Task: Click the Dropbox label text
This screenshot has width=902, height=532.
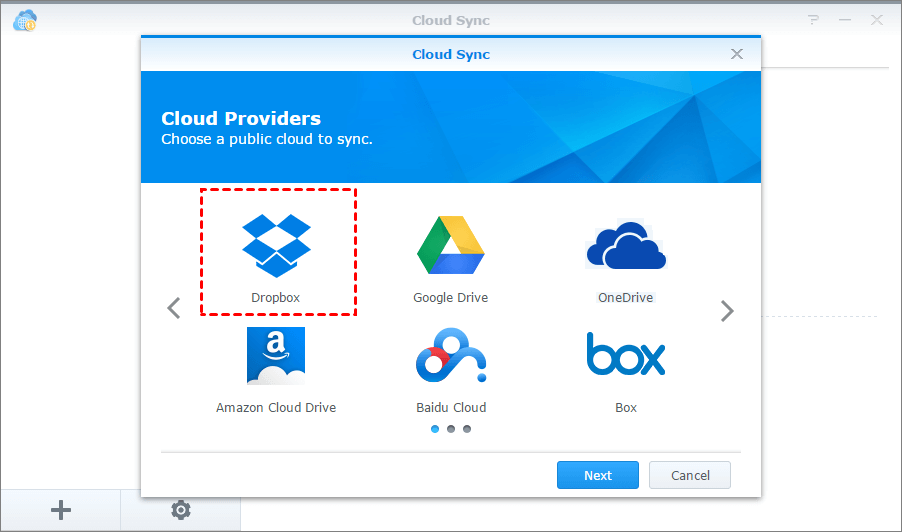Action: [276, 297]
